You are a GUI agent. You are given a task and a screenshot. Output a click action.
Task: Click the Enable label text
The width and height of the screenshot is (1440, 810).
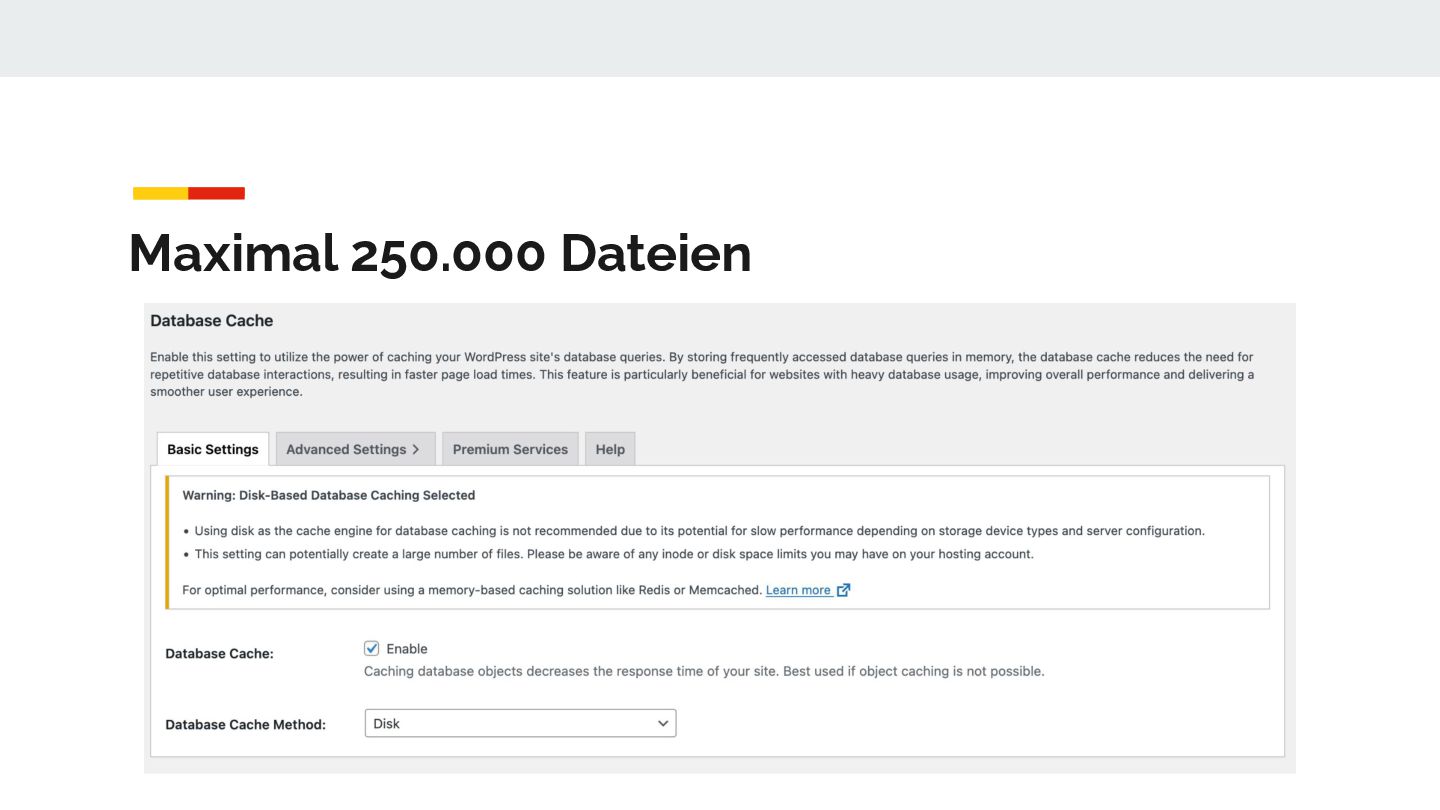pyautogui.click(x=407, y=649)
